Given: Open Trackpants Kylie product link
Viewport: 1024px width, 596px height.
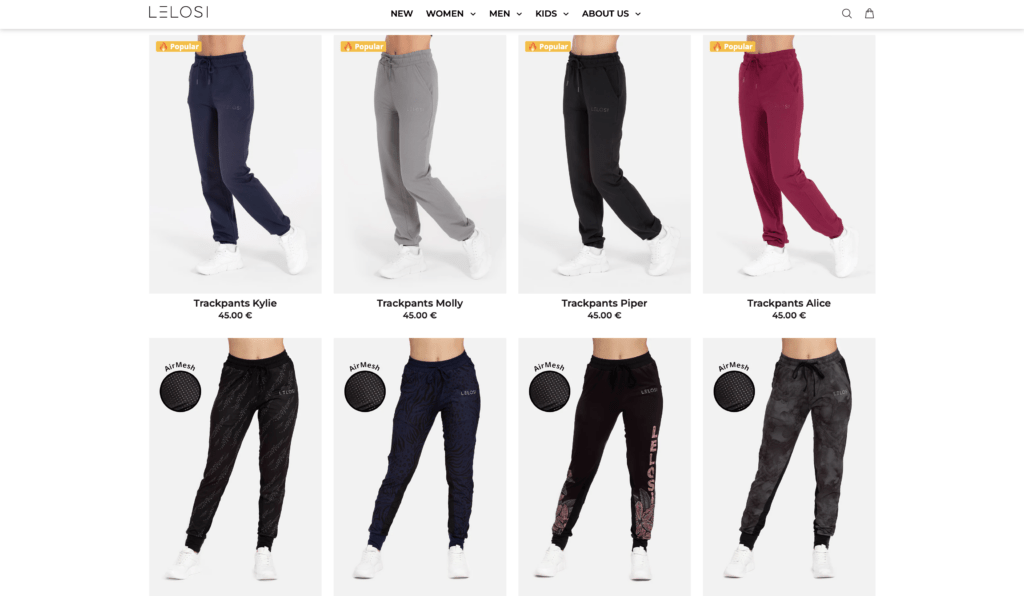Looking at the screenshot, I should (x=235, y=303).
